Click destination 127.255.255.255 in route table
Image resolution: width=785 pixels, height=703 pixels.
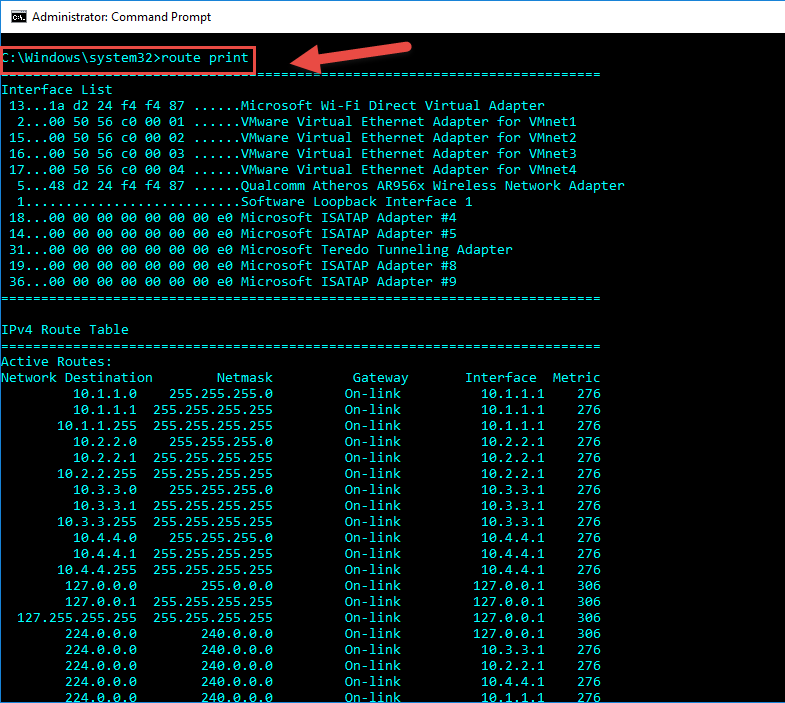(x=77, y=618)
